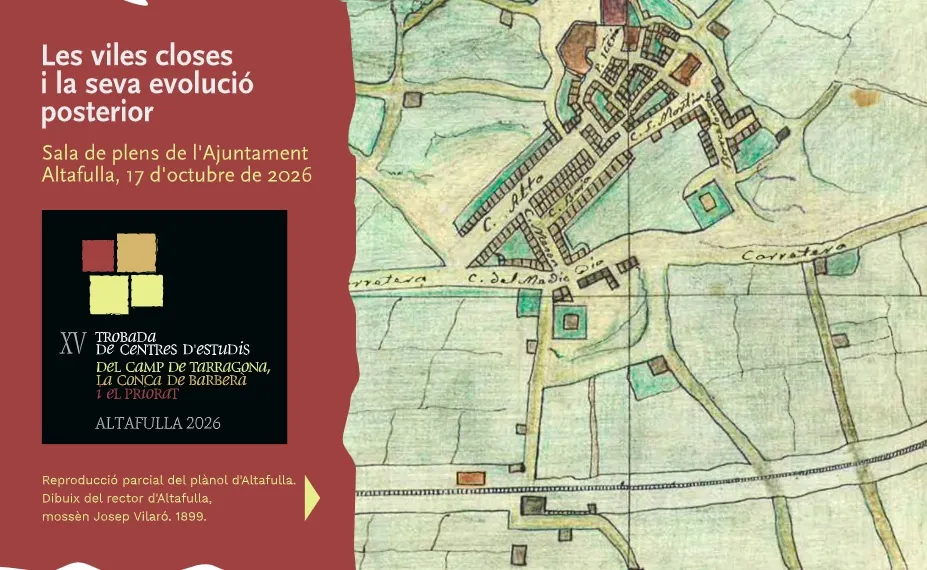
Task: Click 'mossèn Josep Vilaró. 1899.' caption
Action: point(124,516)
